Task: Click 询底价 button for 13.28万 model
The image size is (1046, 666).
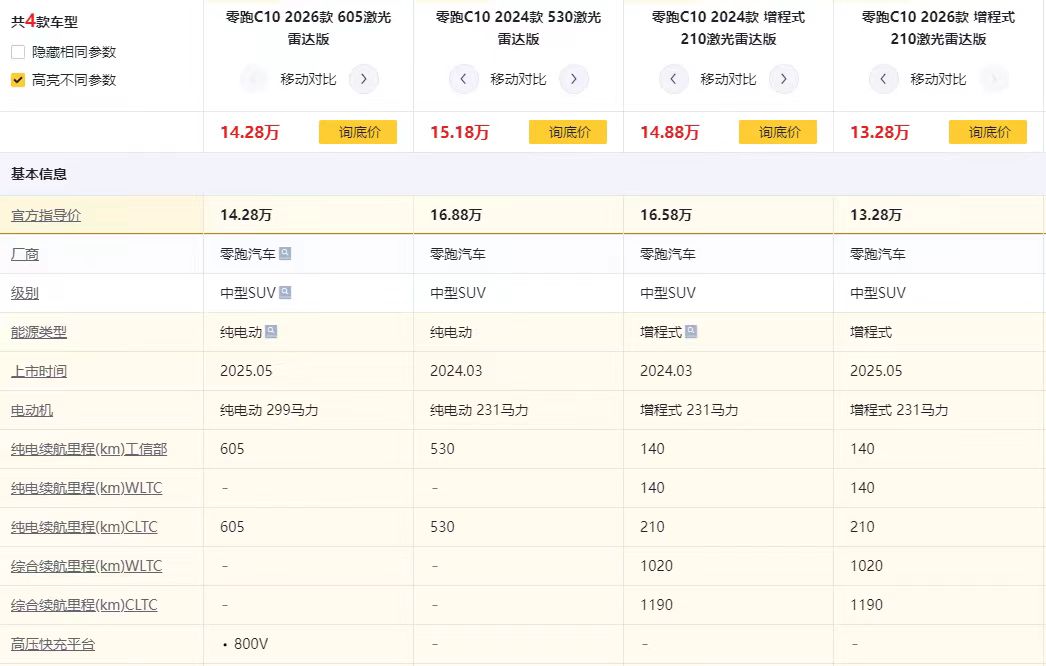Action: [x=988, y=132]
